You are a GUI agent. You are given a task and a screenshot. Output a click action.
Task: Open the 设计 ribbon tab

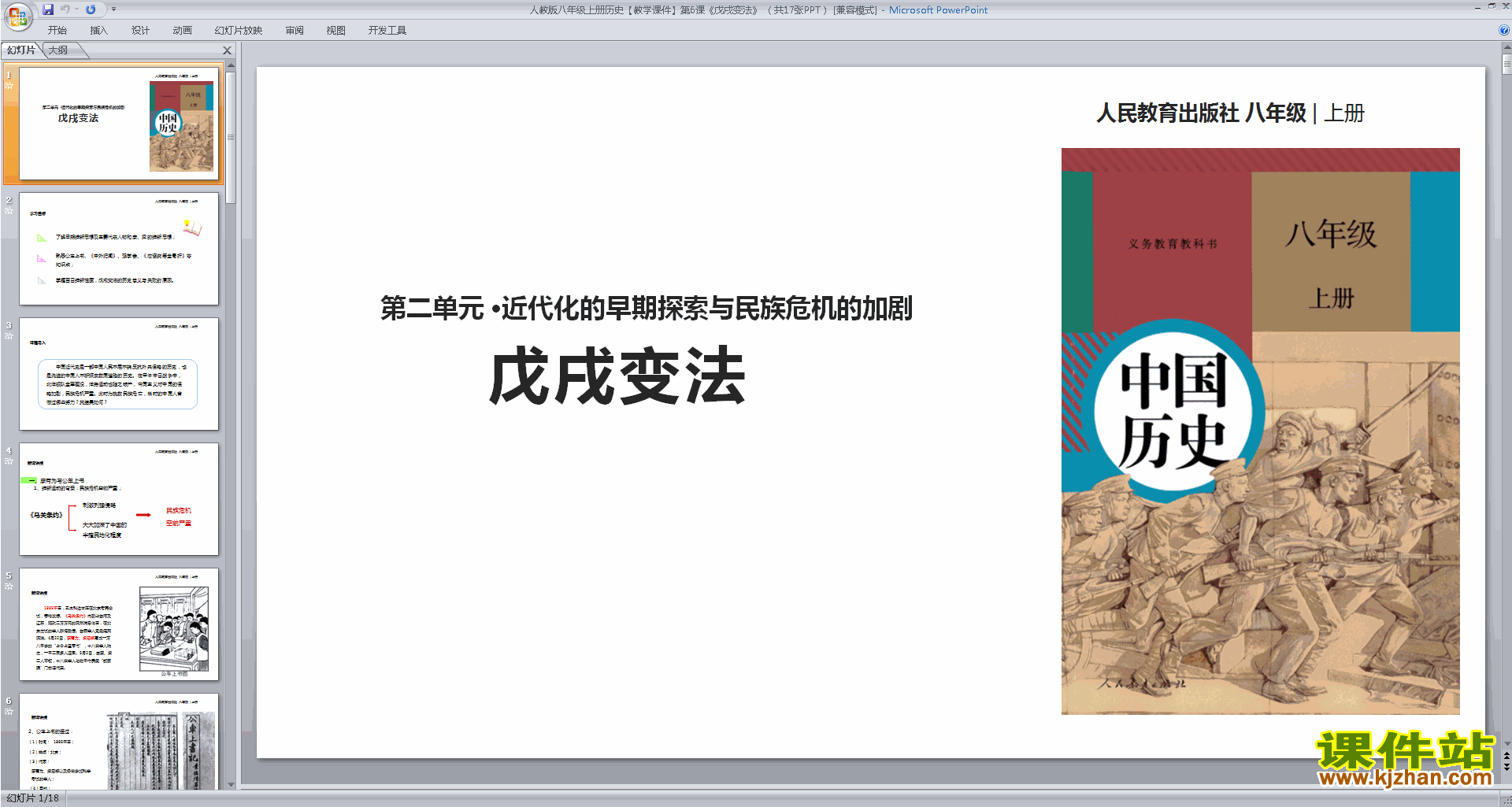(x=141, y=31)
